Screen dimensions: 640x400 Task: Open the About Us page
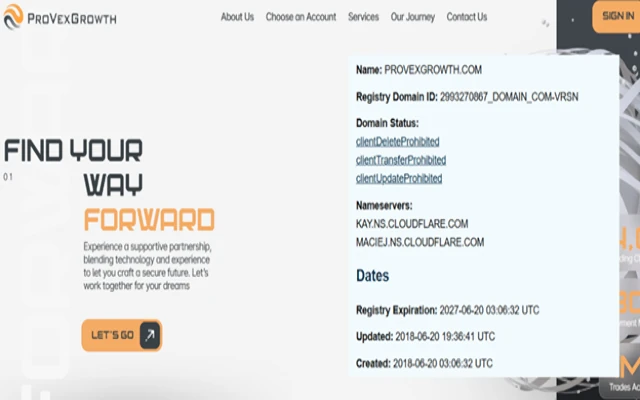tap(237, 17)
